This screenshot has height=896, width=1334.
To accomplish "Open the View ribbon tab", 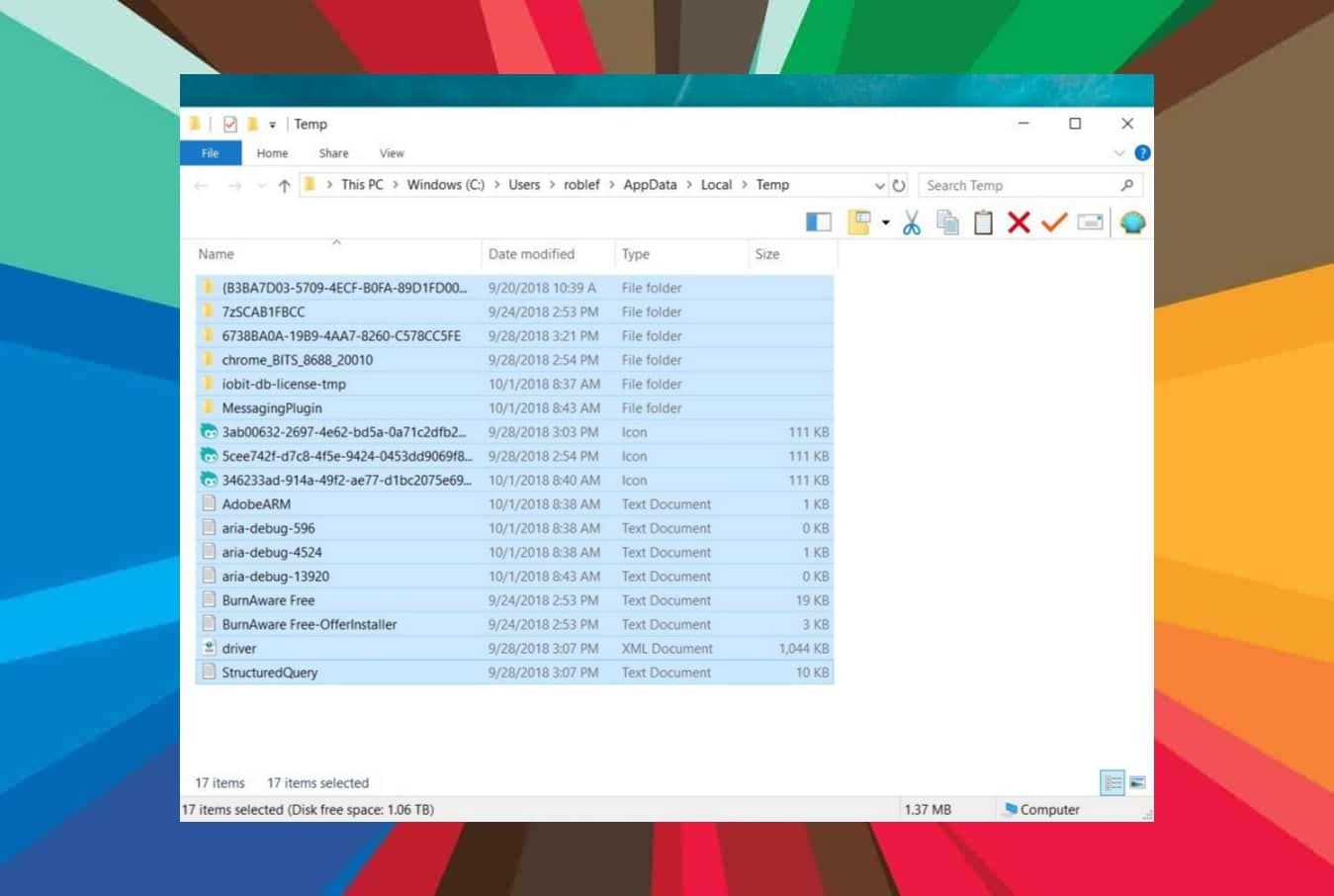I will click(392, 153).
